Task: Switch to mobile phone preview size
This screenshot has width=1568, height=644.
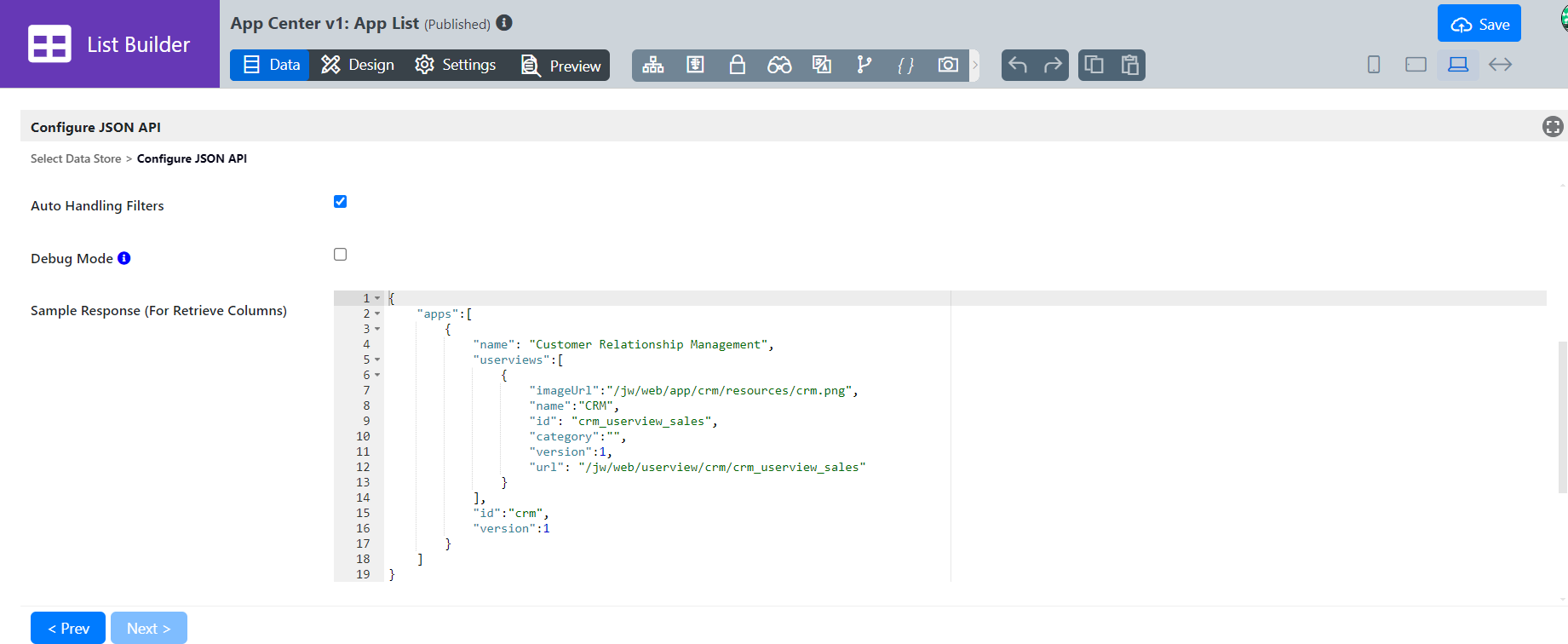Action: pos(1374,65)
